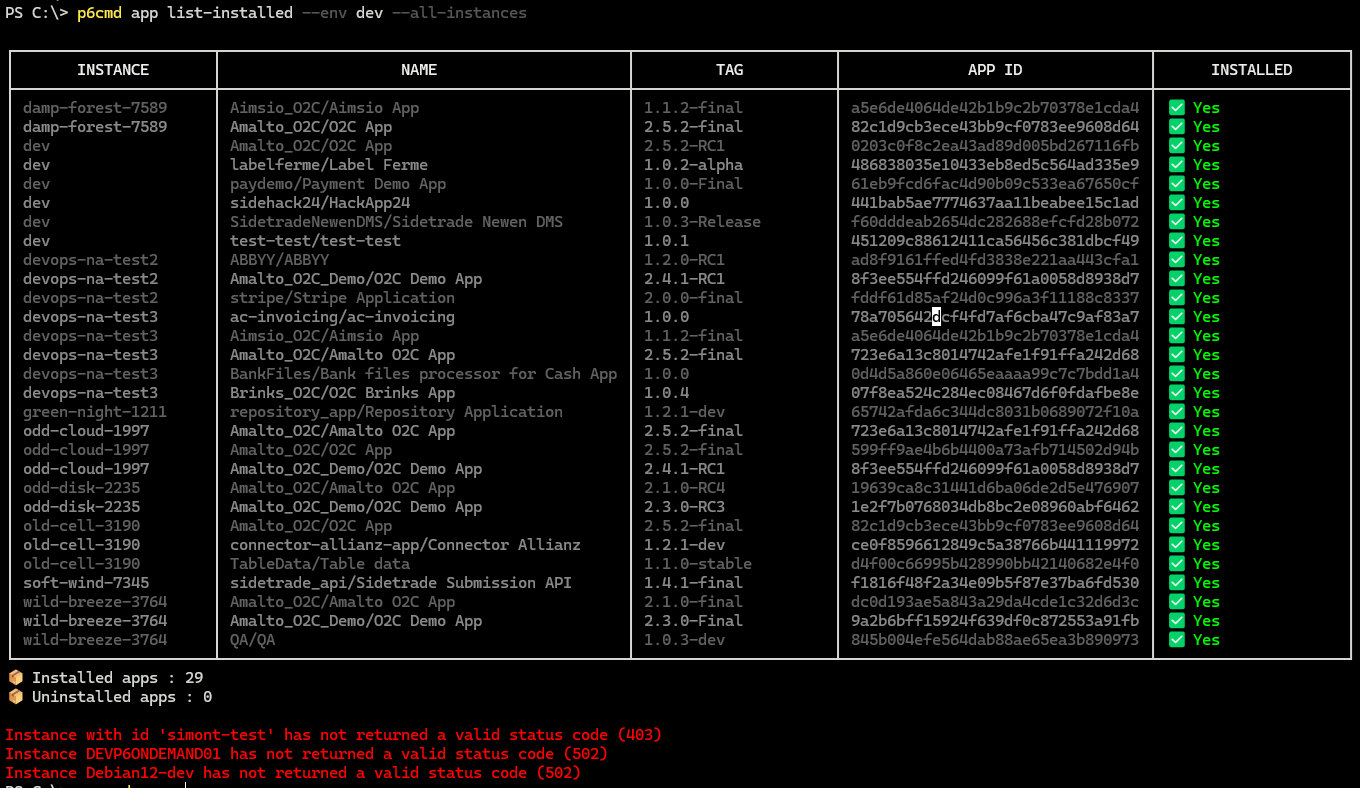Click the green check icon in the ac-invoicing/ac-invoicing row

tap(1177, 317)
